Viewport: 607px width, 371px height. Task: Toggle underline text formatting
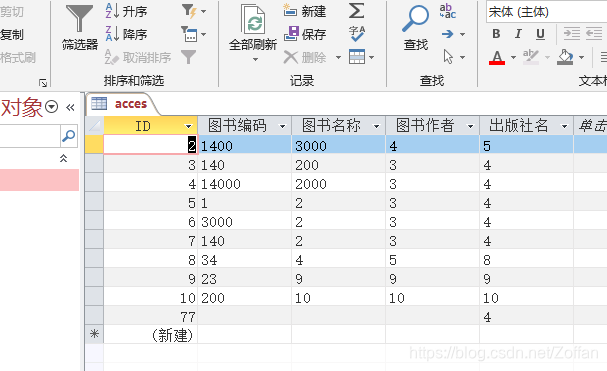click(540, 34)
